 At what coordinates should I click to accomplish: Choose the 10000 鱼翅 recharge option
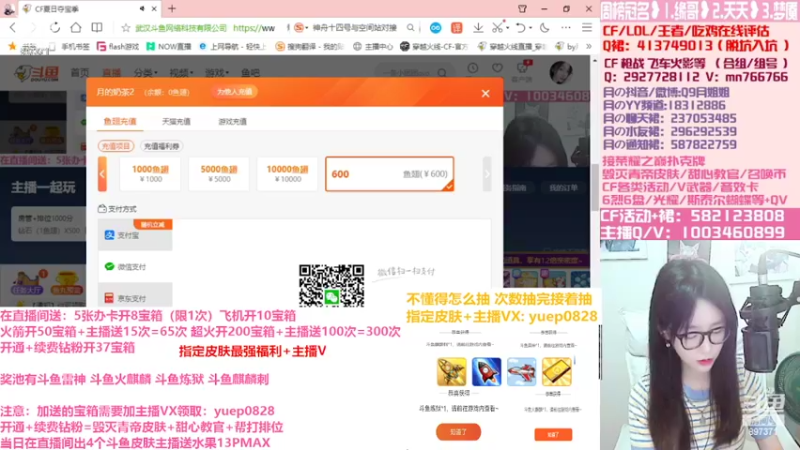[x=287, y=174]
